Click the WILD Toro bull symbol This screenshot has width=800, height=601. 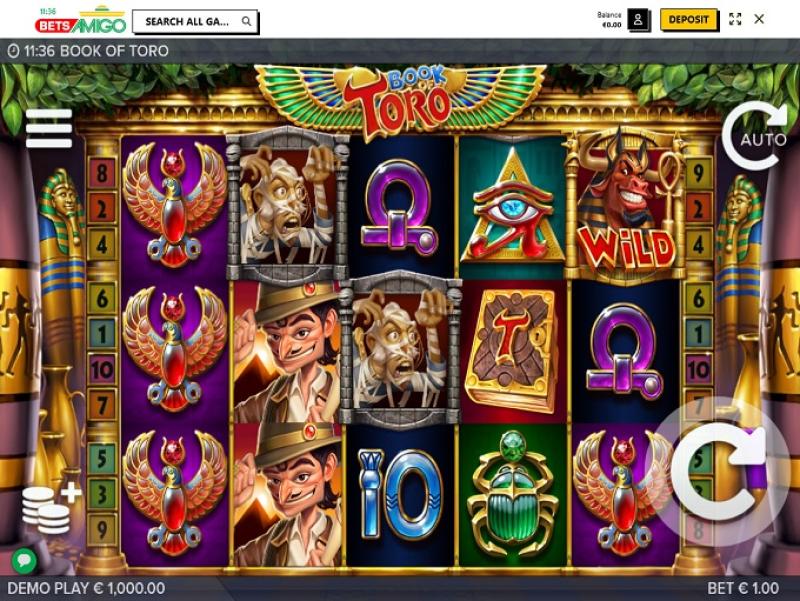coord(627,204)
